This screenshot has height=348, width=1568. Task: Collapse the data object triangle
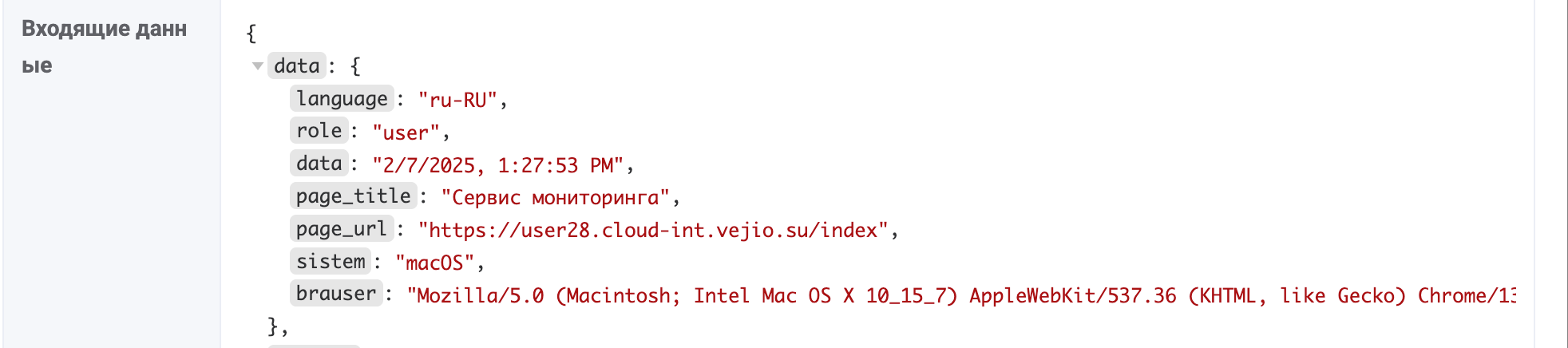(257, 66)
